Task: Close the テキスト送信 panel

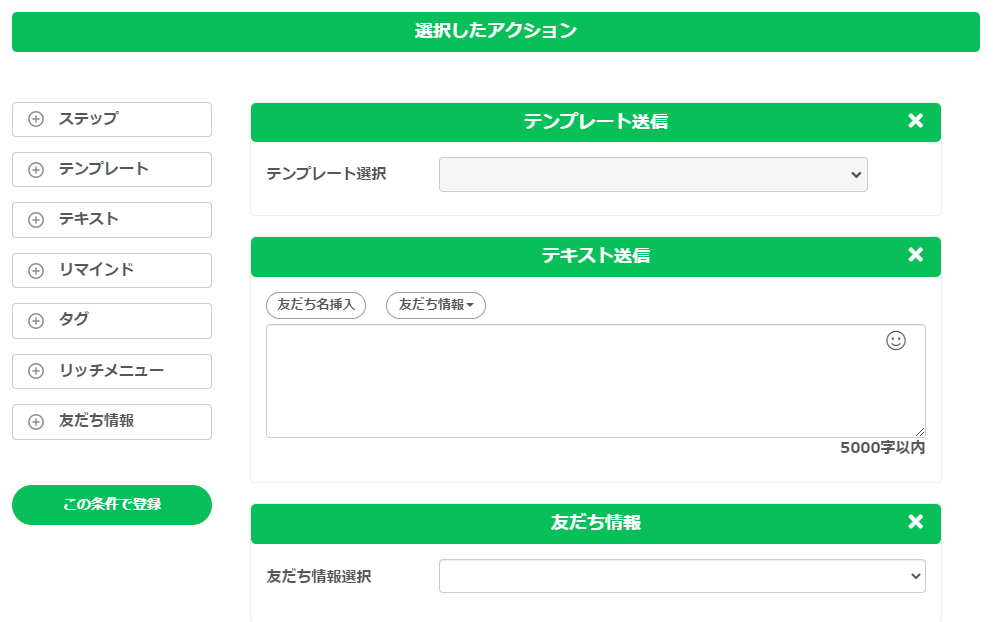Action: 915,255
